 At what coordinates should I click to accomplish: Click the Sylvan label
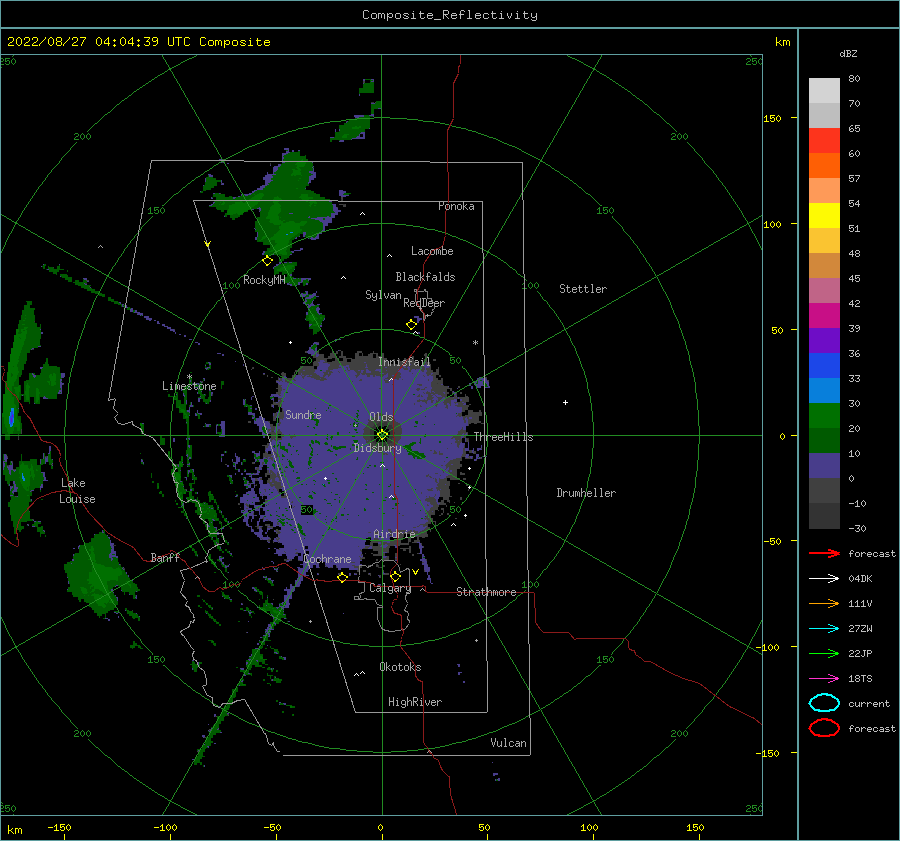tap(383, 295)
